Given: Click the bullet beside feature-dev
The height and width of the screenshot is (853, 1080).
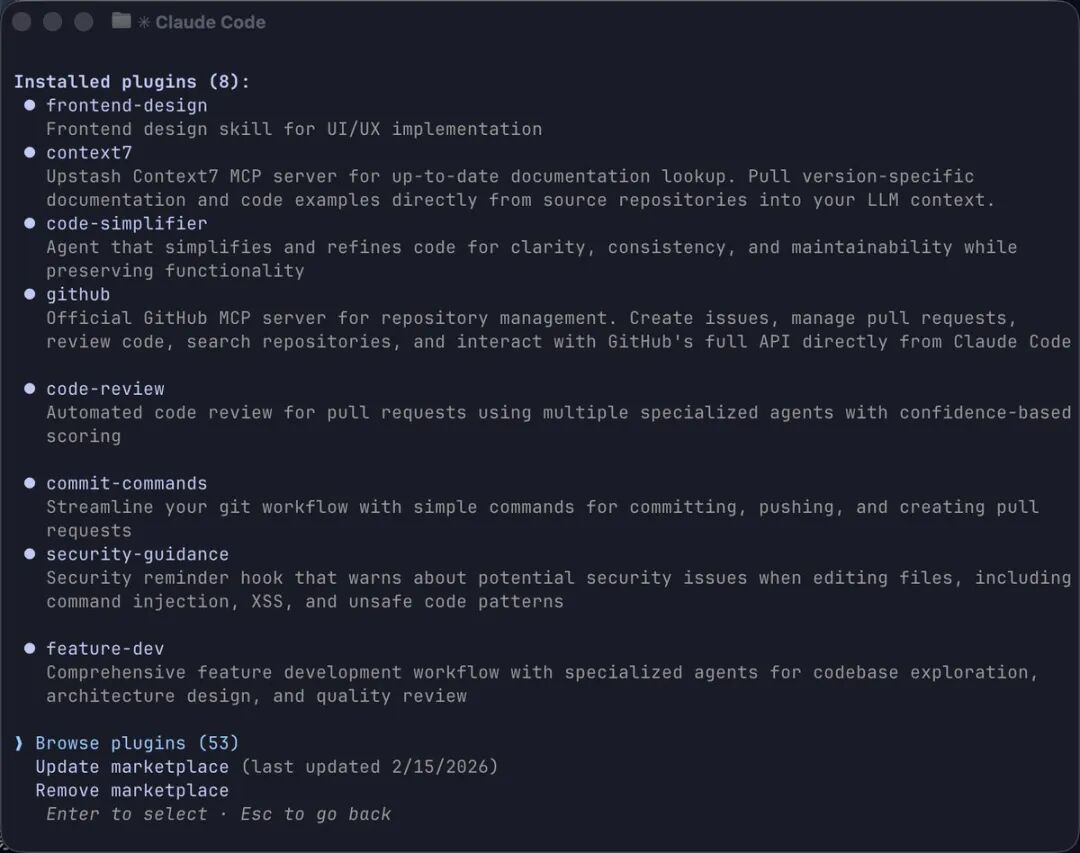Looking at the screenshot, I should [x=30, y=649].
